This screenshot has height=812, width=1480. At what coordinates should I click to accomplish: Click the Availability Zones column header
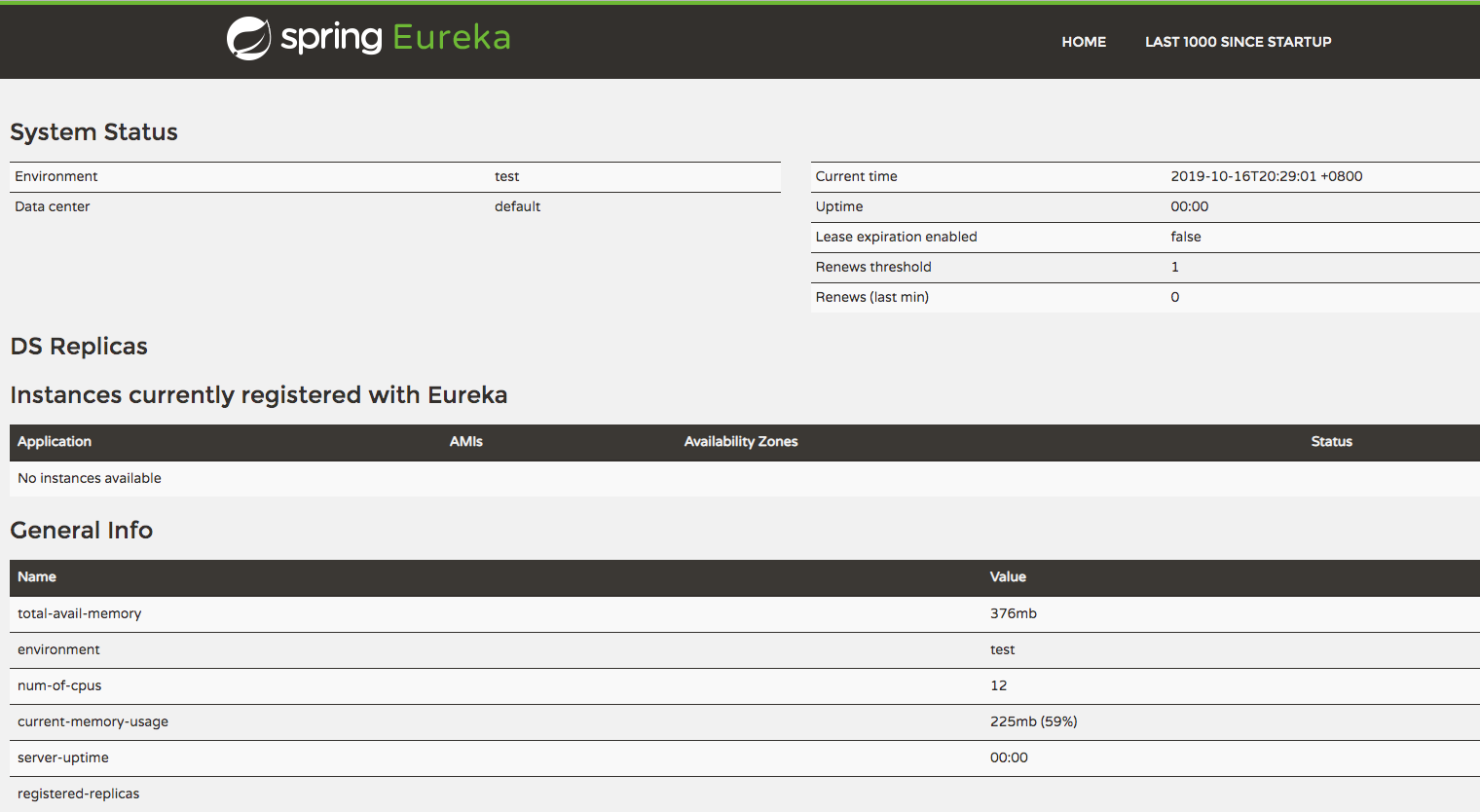click(740, 441)
